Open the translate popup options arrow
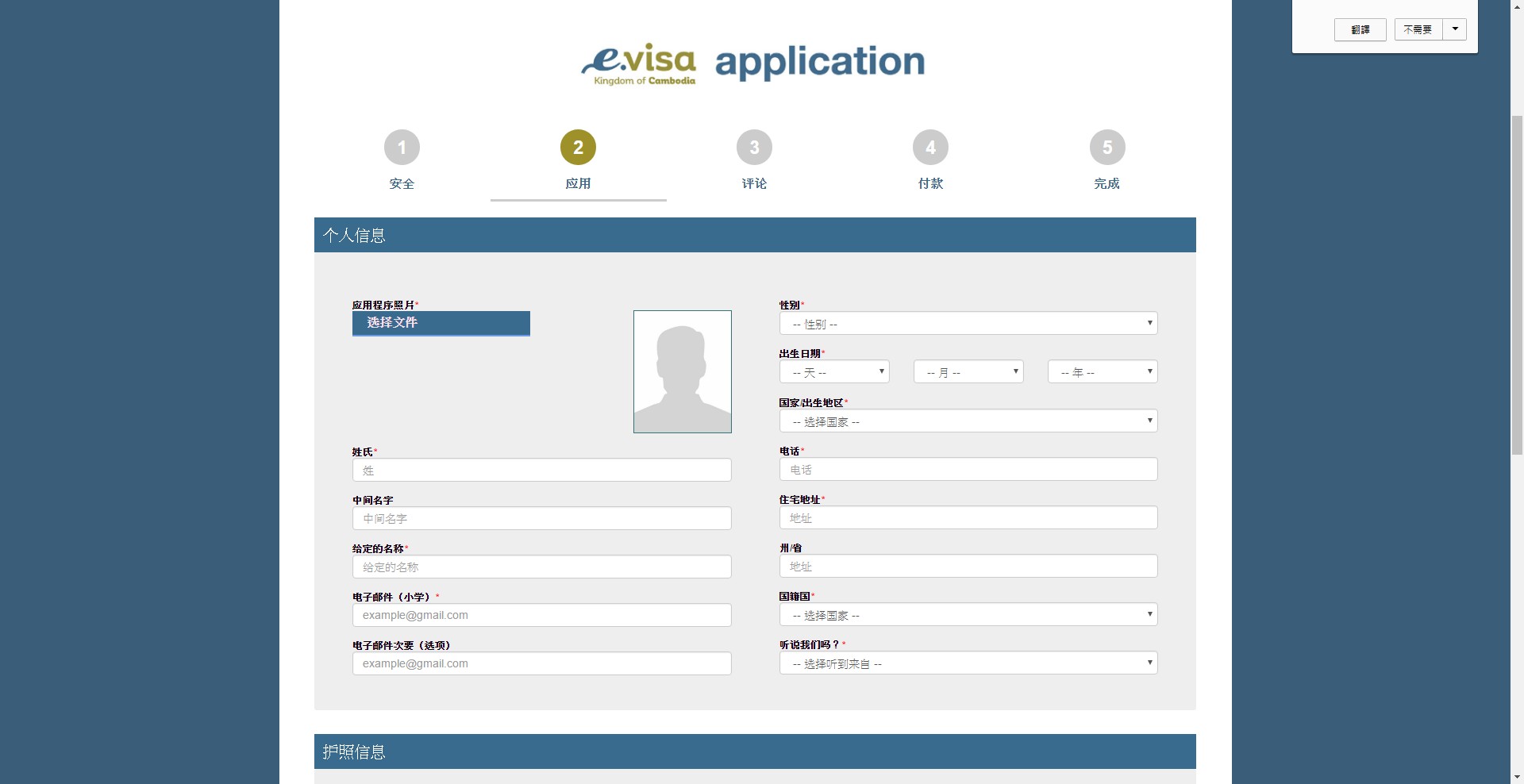1524x784 pixels. tap(1455, 29)
